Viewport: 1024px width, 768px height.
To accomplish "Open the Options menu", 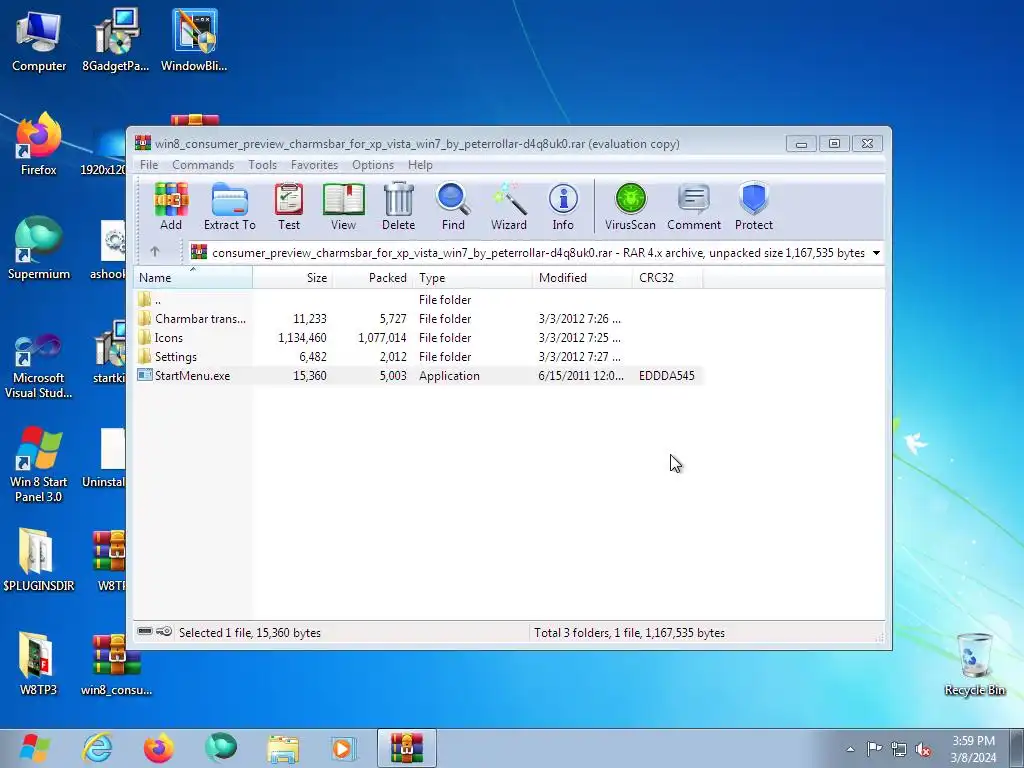I will click(x=373, y=165).
